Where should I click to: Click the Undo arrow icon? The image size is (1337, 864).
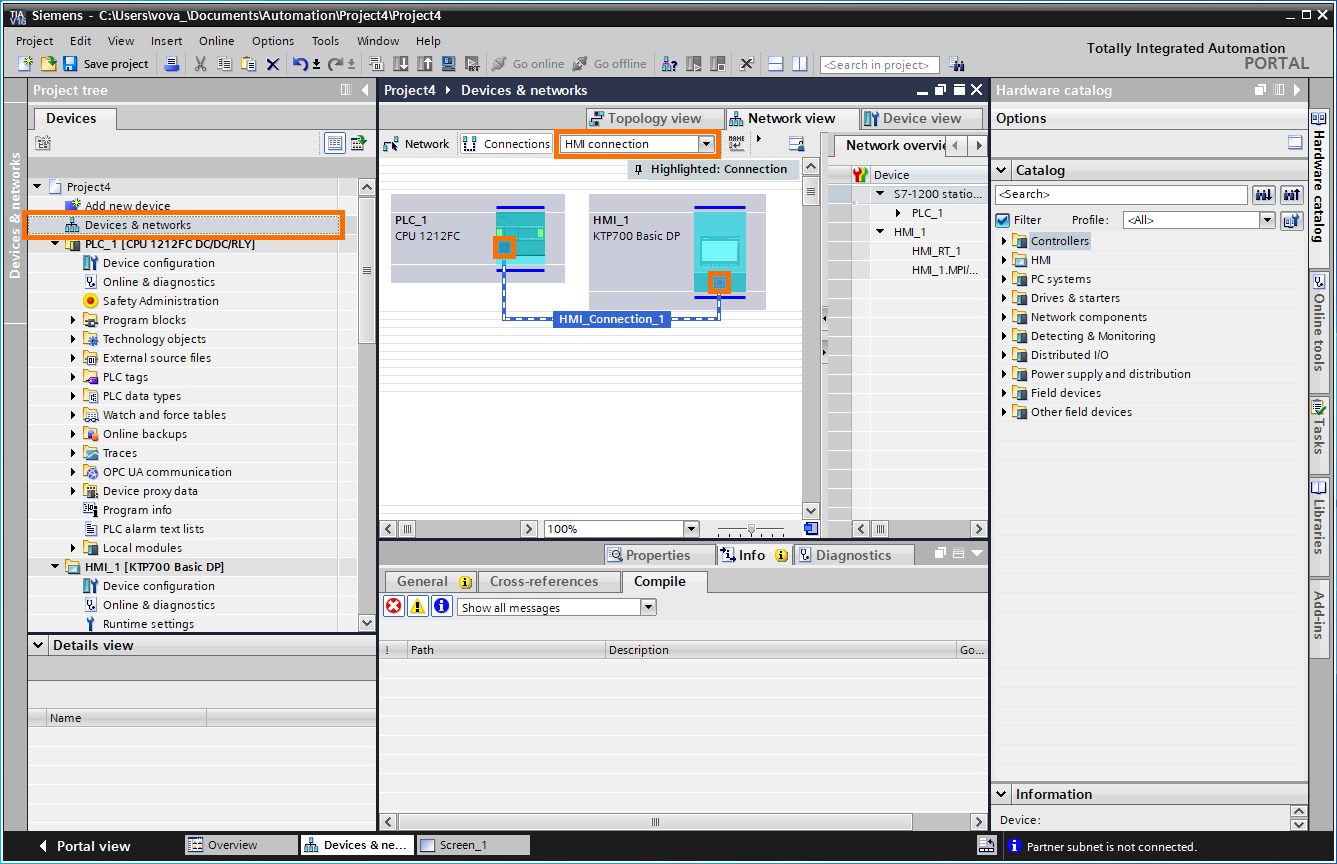300,64
